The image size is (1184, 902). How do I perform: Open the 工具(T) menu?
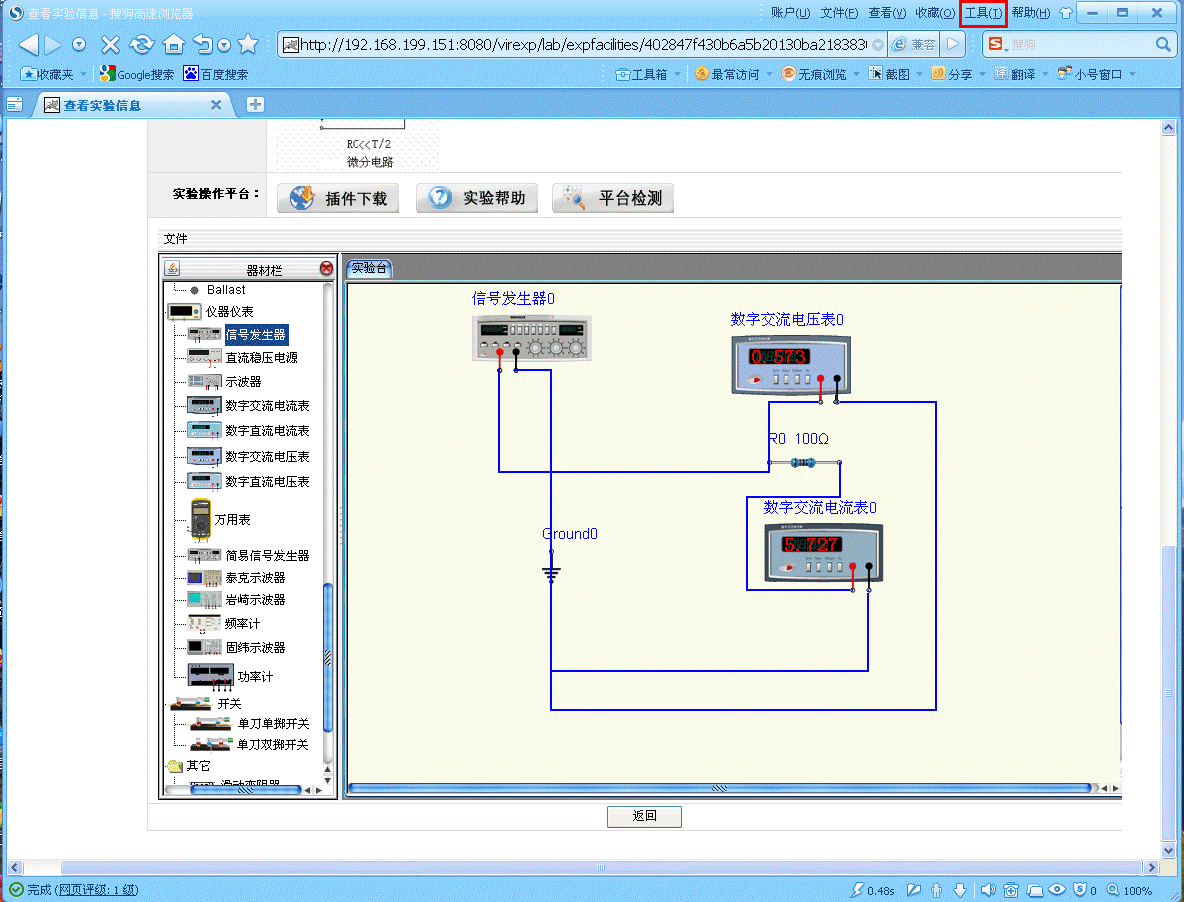point(982,13)
